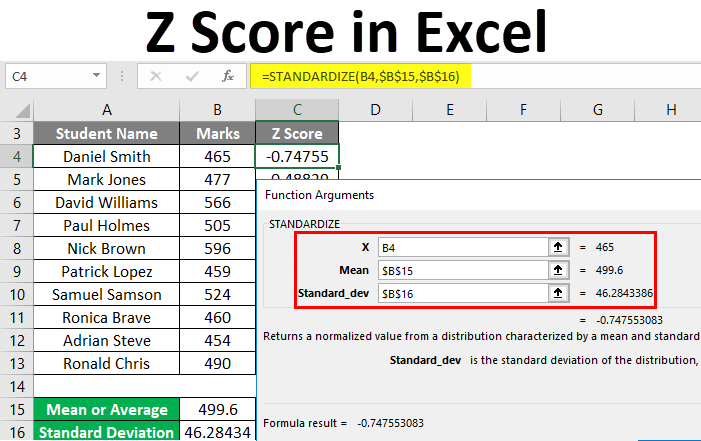Click the Mean argument field $B$15

pos(463,270)
